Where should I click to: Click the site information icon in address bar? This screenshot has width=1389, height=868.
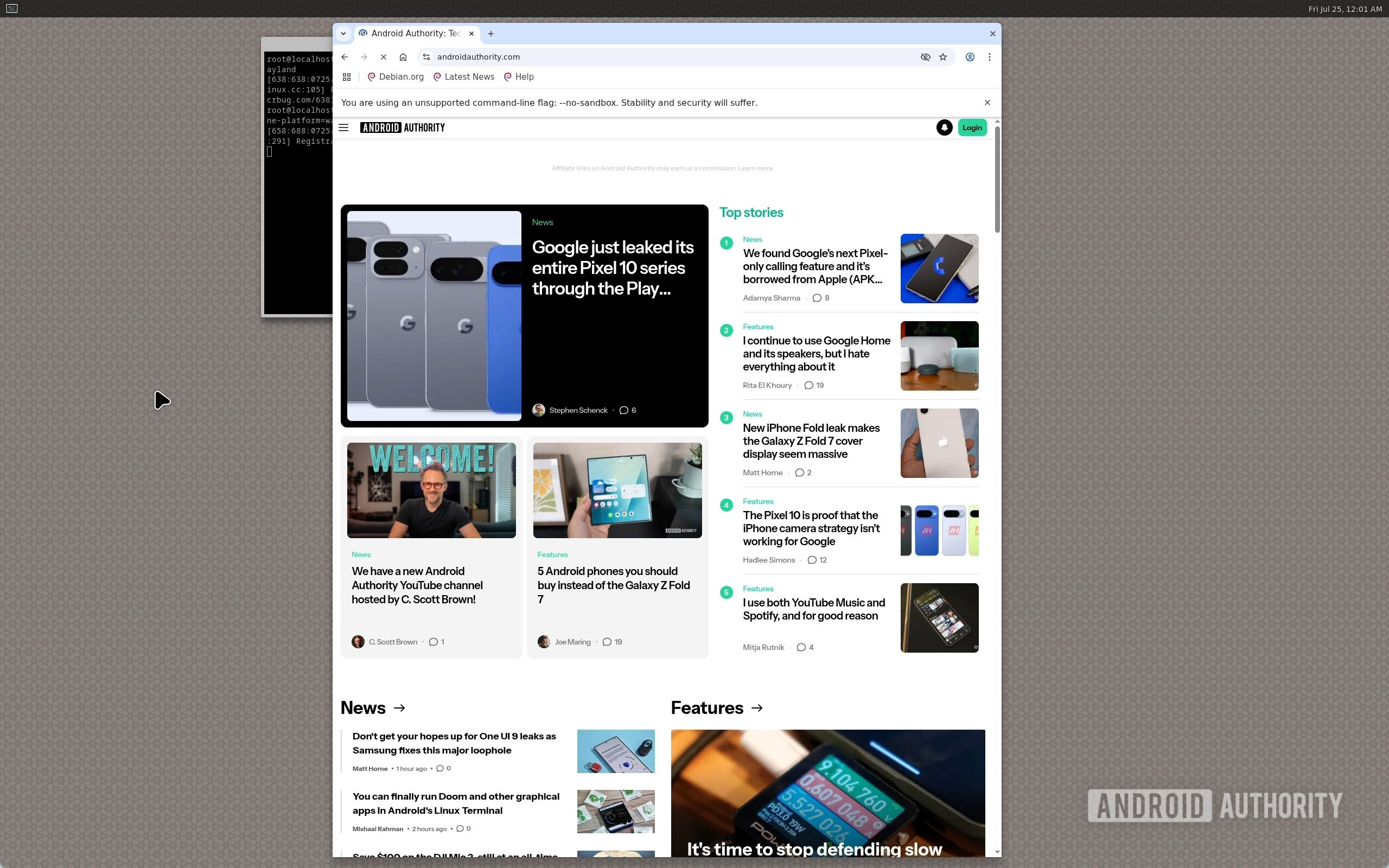tap(426, 57)
